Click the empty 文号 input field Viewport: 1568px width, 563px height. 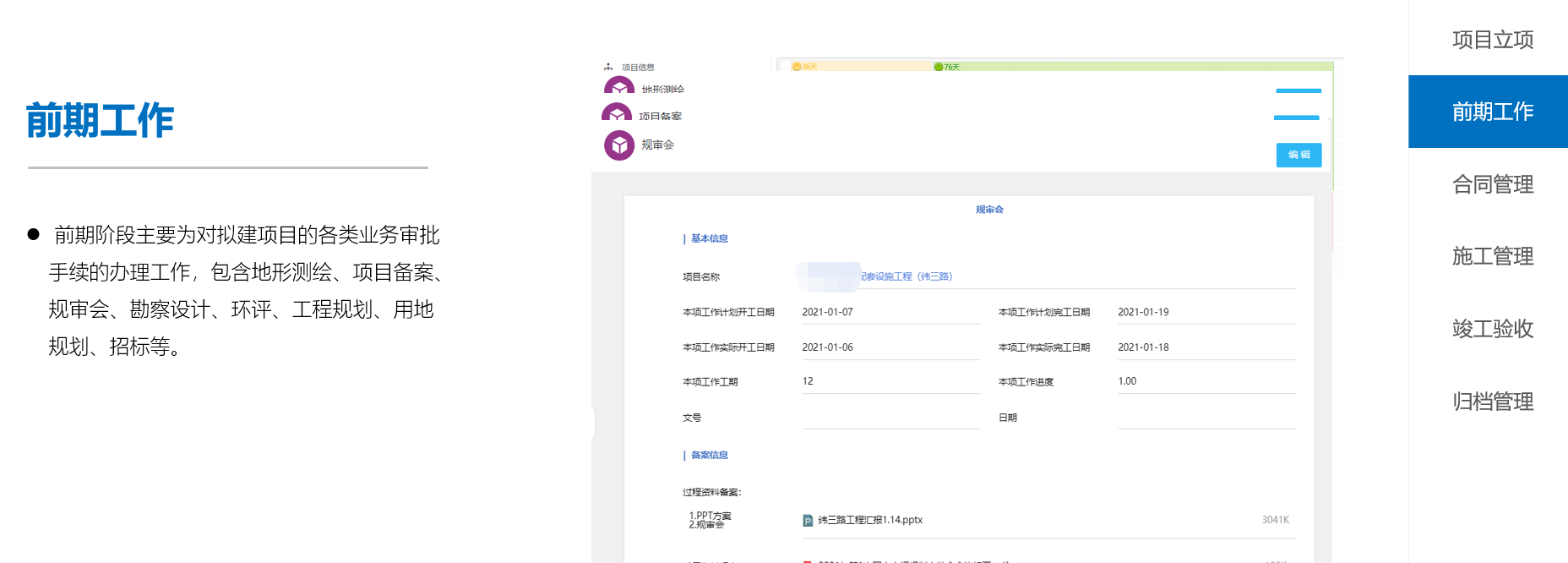[891, 418]
